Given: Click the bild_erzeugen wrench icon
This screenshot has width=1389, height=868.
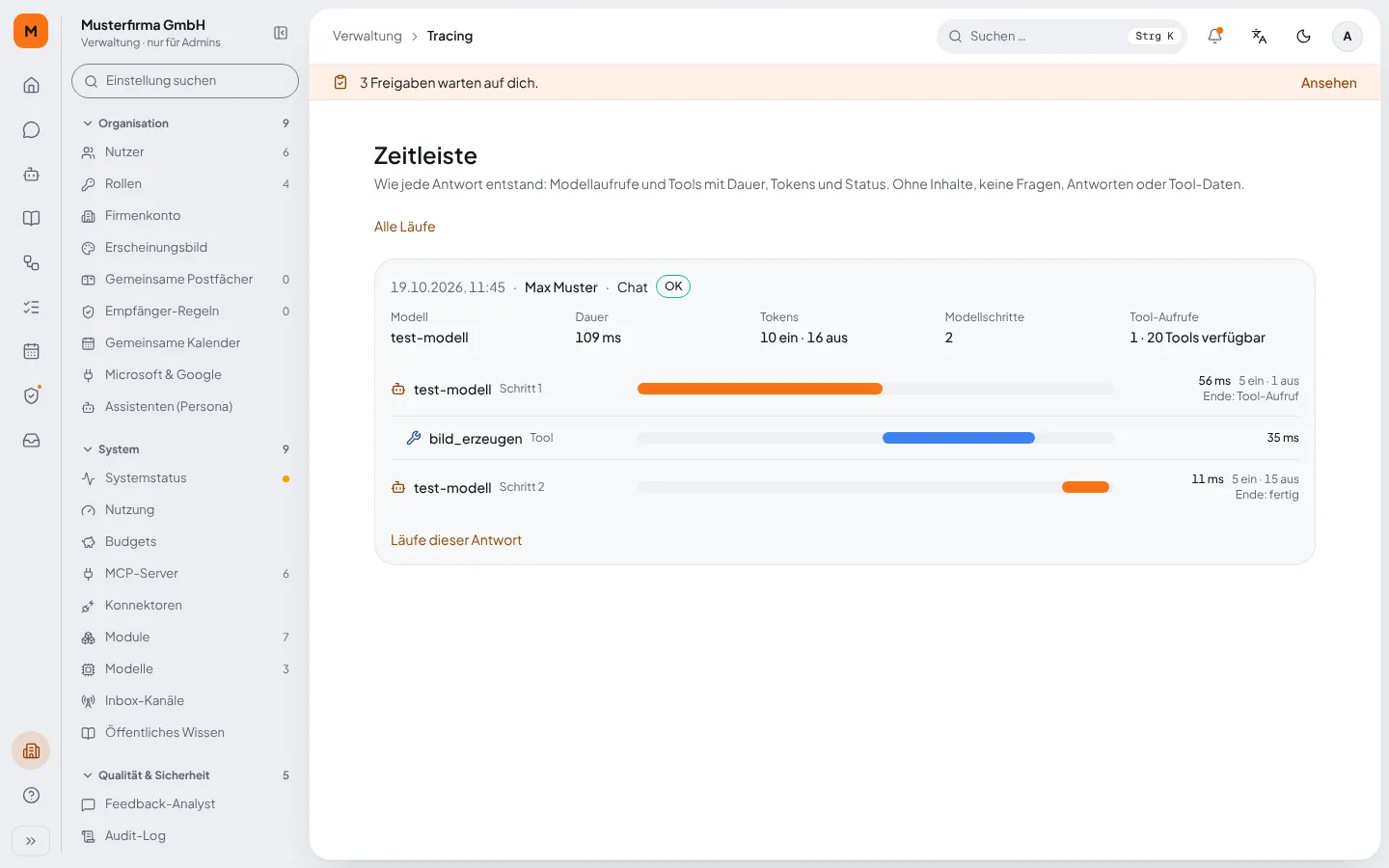Looking at the screenshot, I should tap(414, 438).
